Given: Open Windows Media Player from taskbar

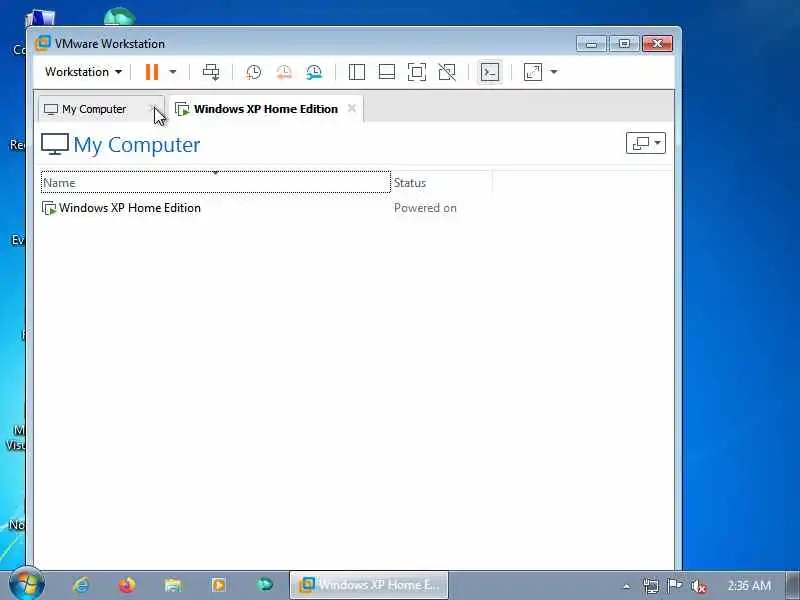Looking at the screenshot, I should point(218,585).
